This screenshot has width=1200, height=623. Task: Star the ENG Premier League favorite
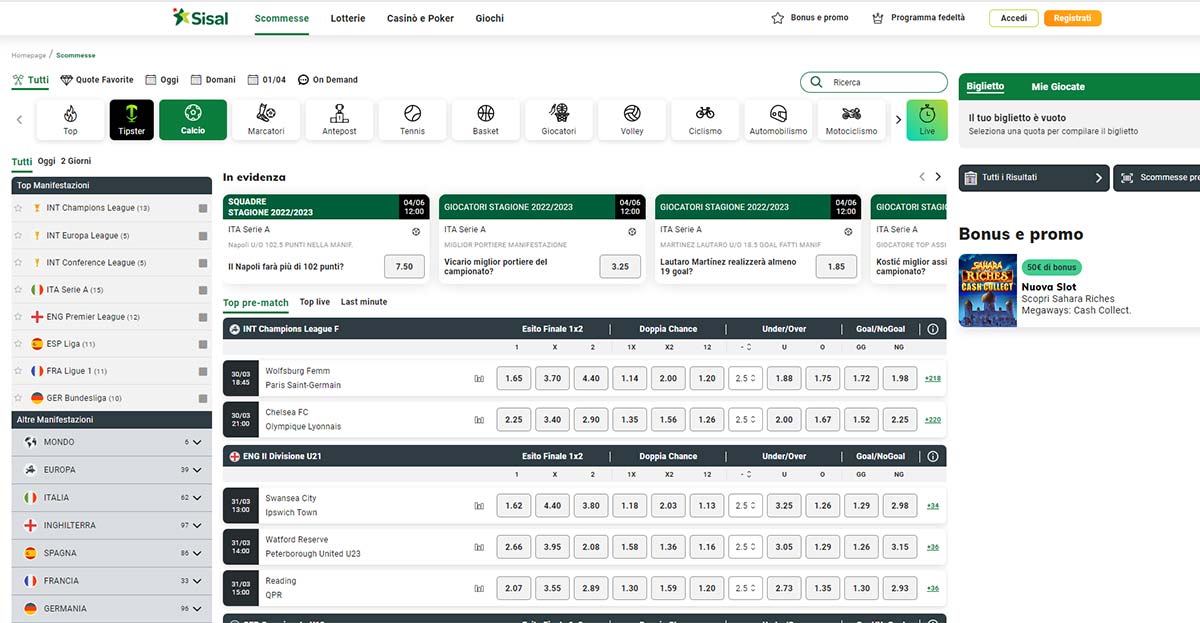18,317
